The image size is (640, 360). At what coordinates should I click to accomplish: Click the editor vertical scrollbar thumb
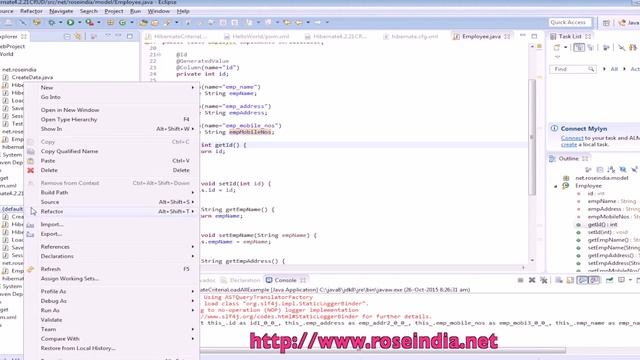click(x=532, y=137)
